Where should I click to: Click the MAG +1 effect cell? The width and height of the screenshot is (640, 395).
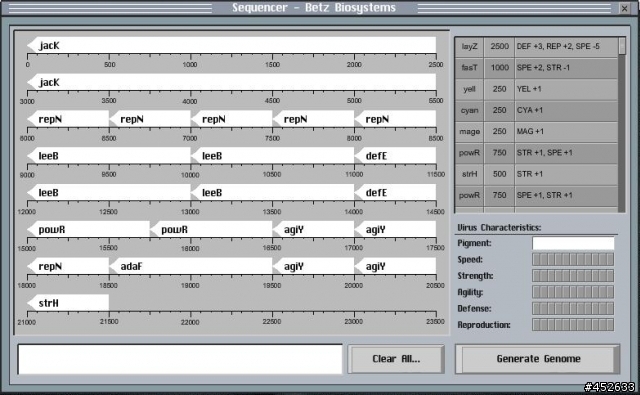[566, 131]
